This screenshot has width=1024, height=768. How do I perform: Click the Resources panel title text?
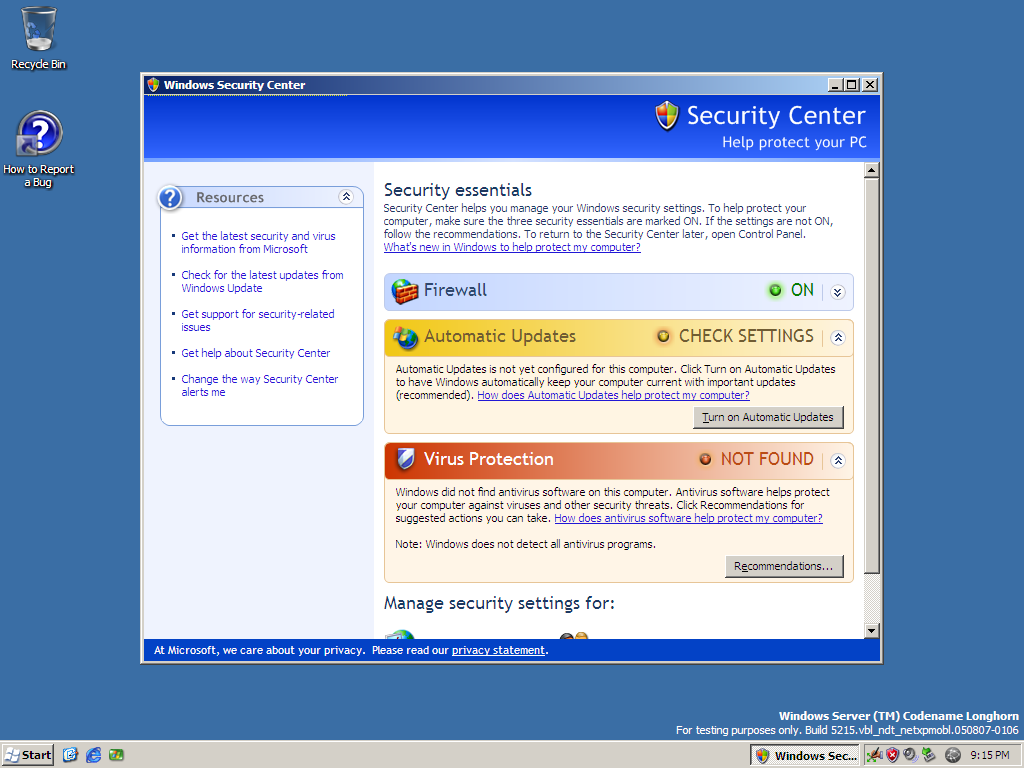[x=230, y=197]
